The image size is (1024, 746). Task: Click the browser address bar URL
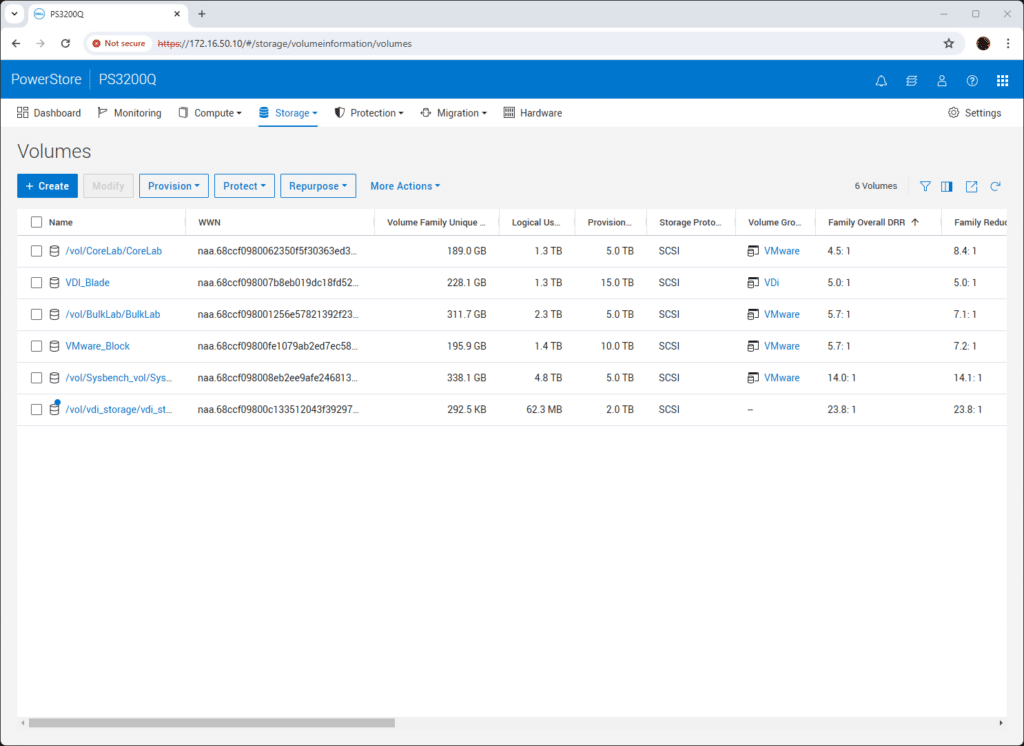tap(285, 44)
